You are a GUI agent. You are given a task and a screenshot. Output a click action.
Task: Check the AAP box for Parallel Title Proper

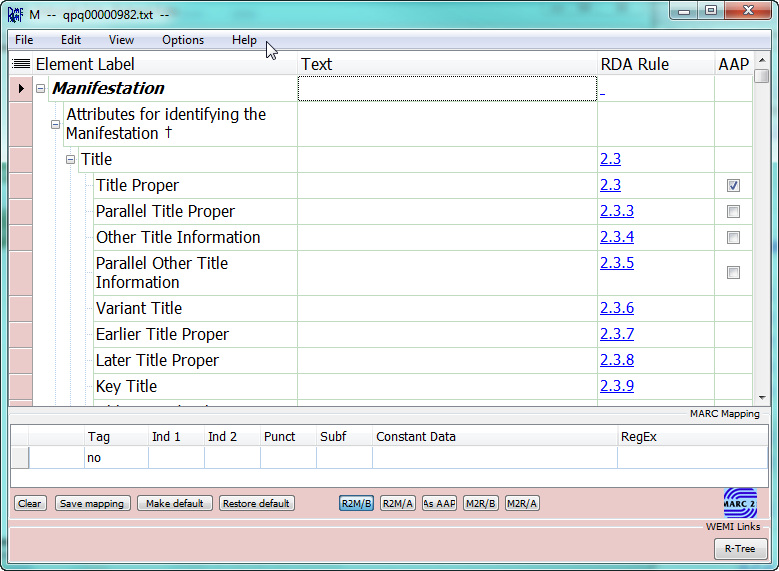coord(733,212)
